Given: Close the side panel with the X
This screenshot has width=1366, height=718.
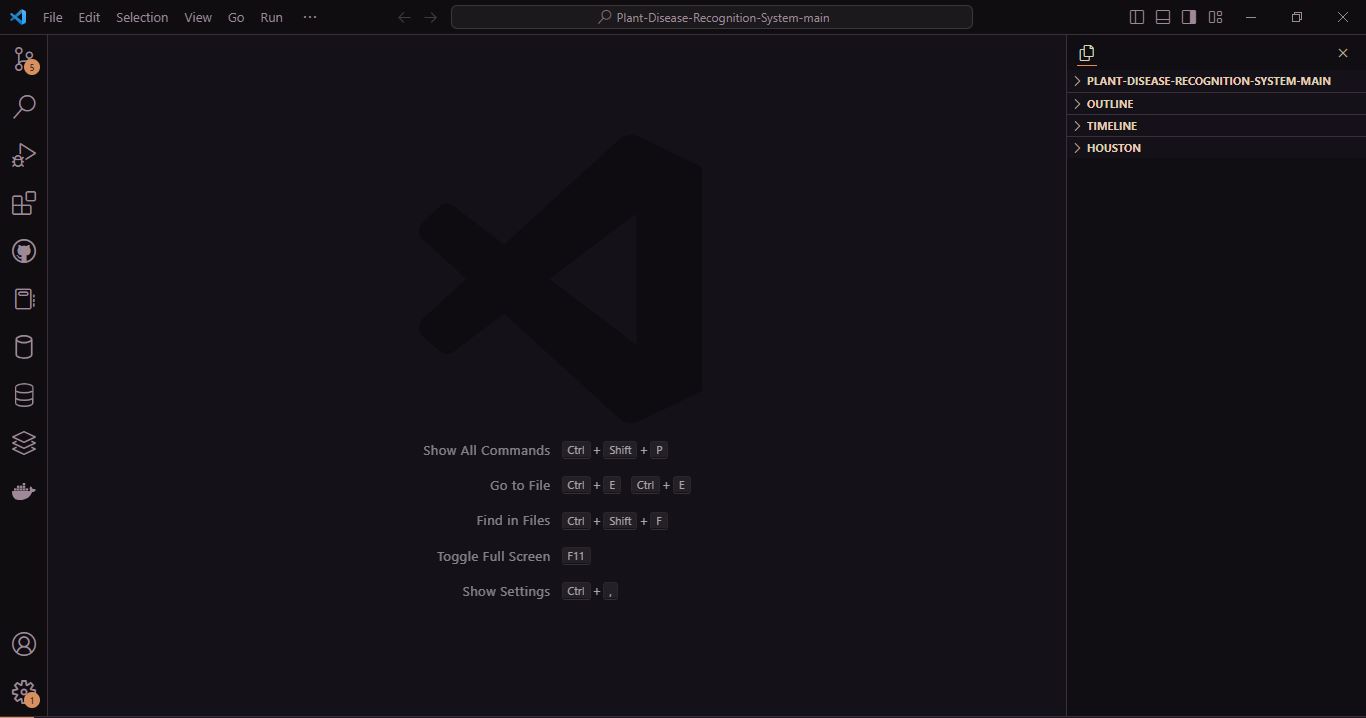Looking at the screenshot, I should click(1343, 53).
